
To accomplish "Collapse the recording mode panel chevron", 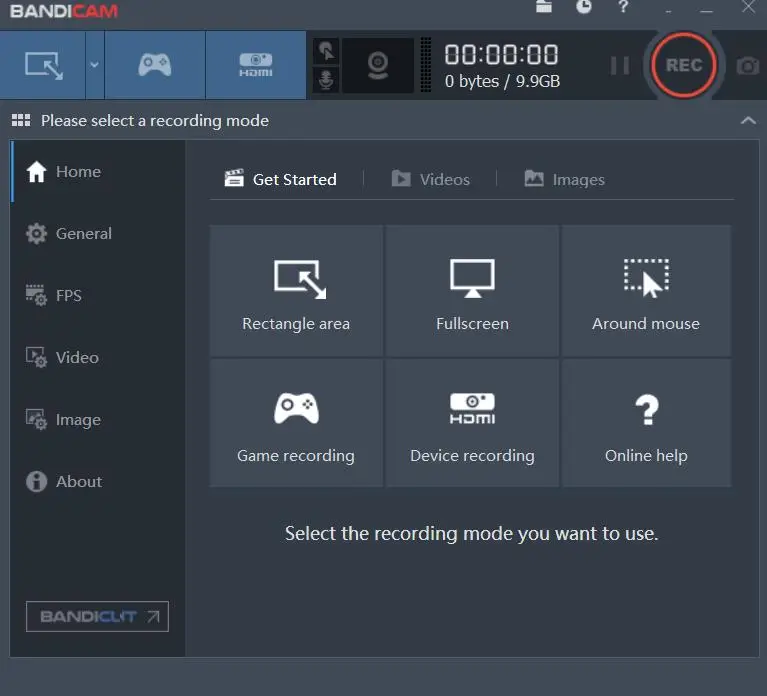I will [748, 121].
